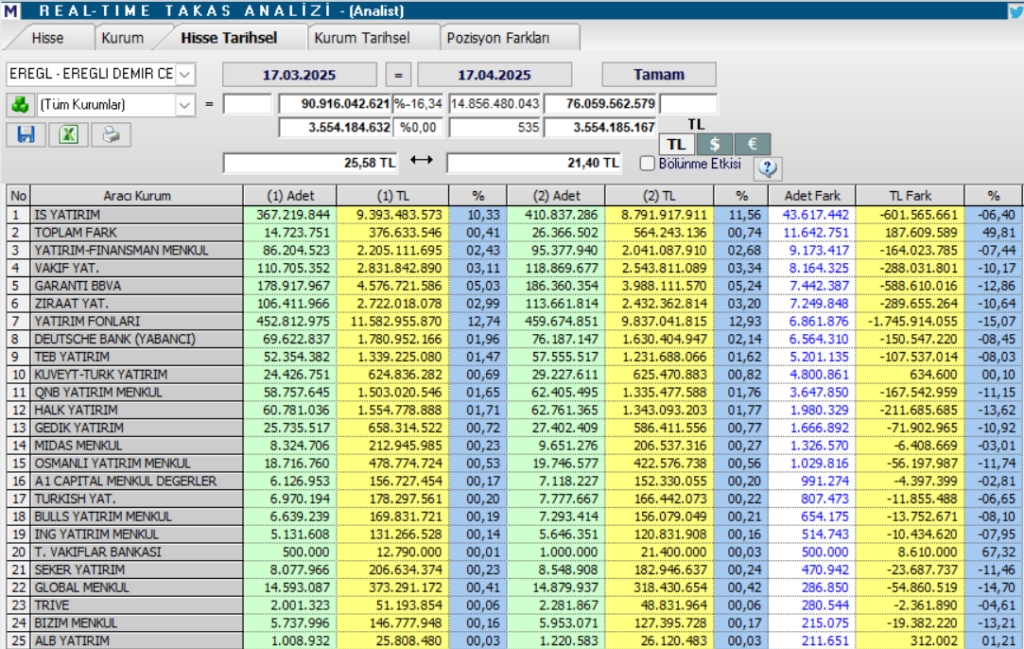Click the double-headed arrow between prices

[x=421, y=162]
